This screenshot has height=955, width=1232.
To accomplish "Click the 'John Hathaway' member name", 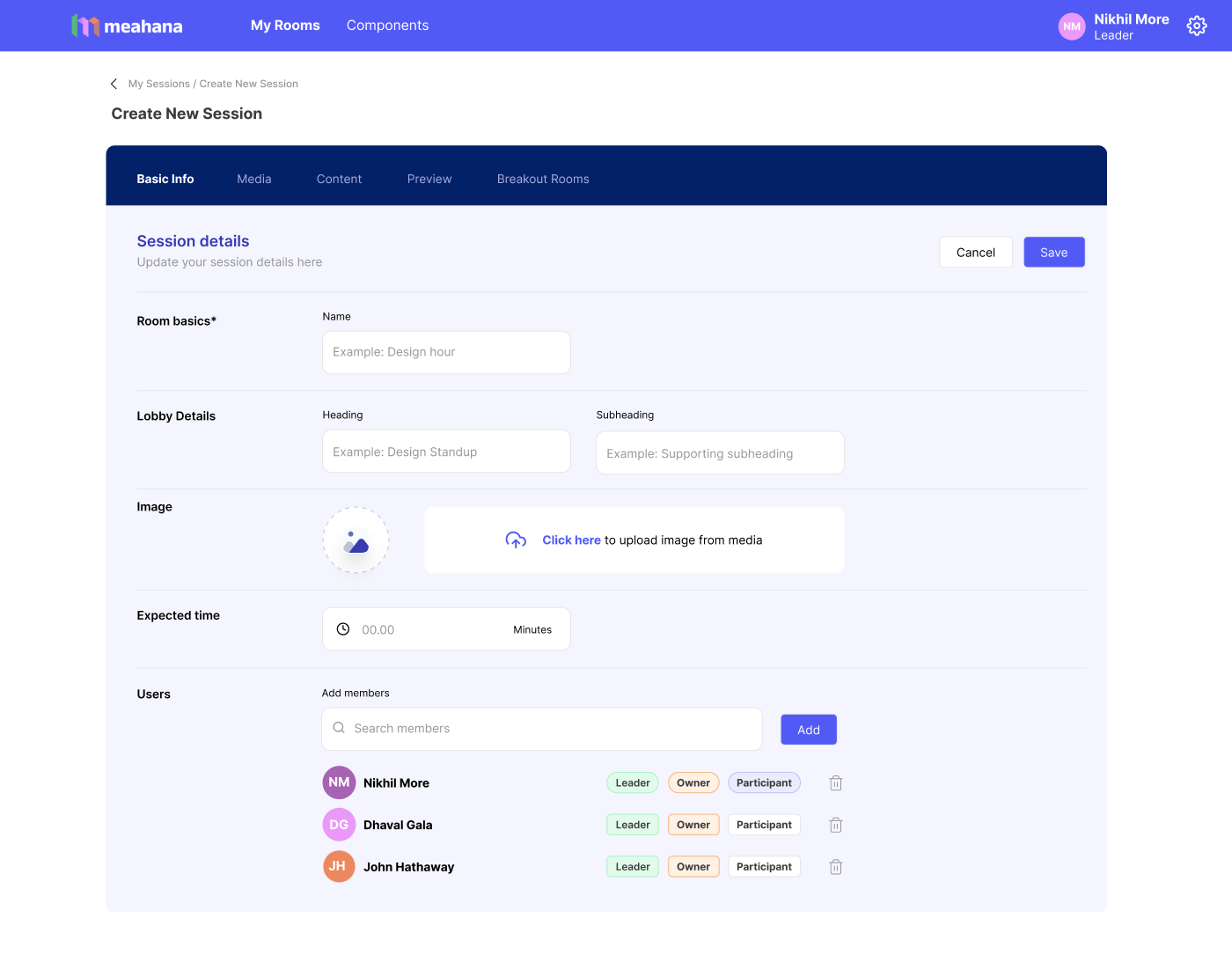I will click(x=409, y=867).
